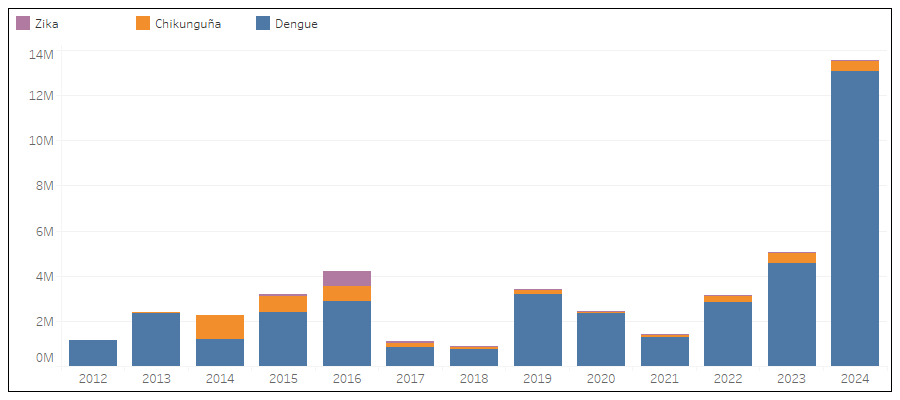Select the 2015 Chikunguña orange segment

coord(283,304)
